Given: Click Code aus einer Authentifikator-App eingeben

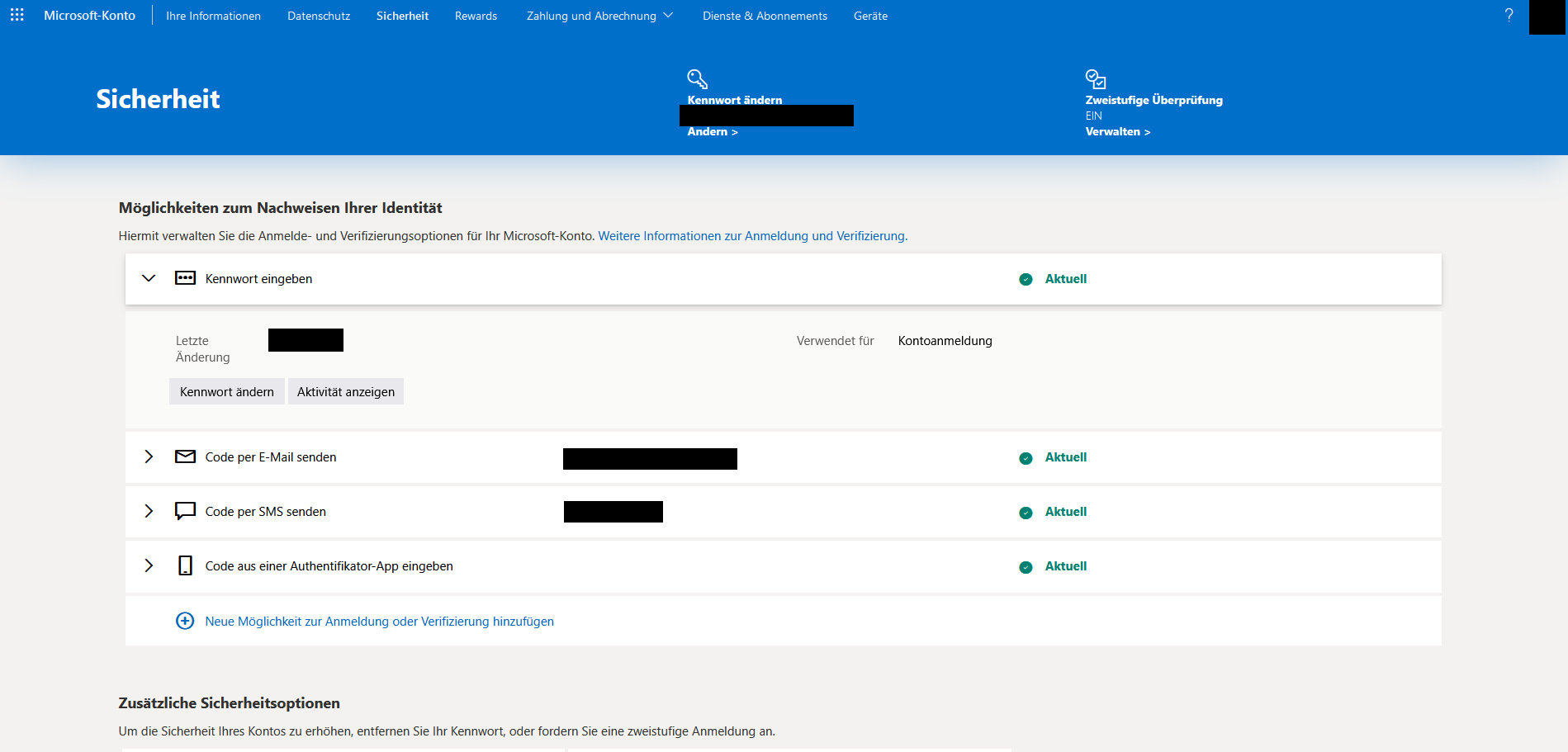Looking at the screenshot, I should point(329,566).
